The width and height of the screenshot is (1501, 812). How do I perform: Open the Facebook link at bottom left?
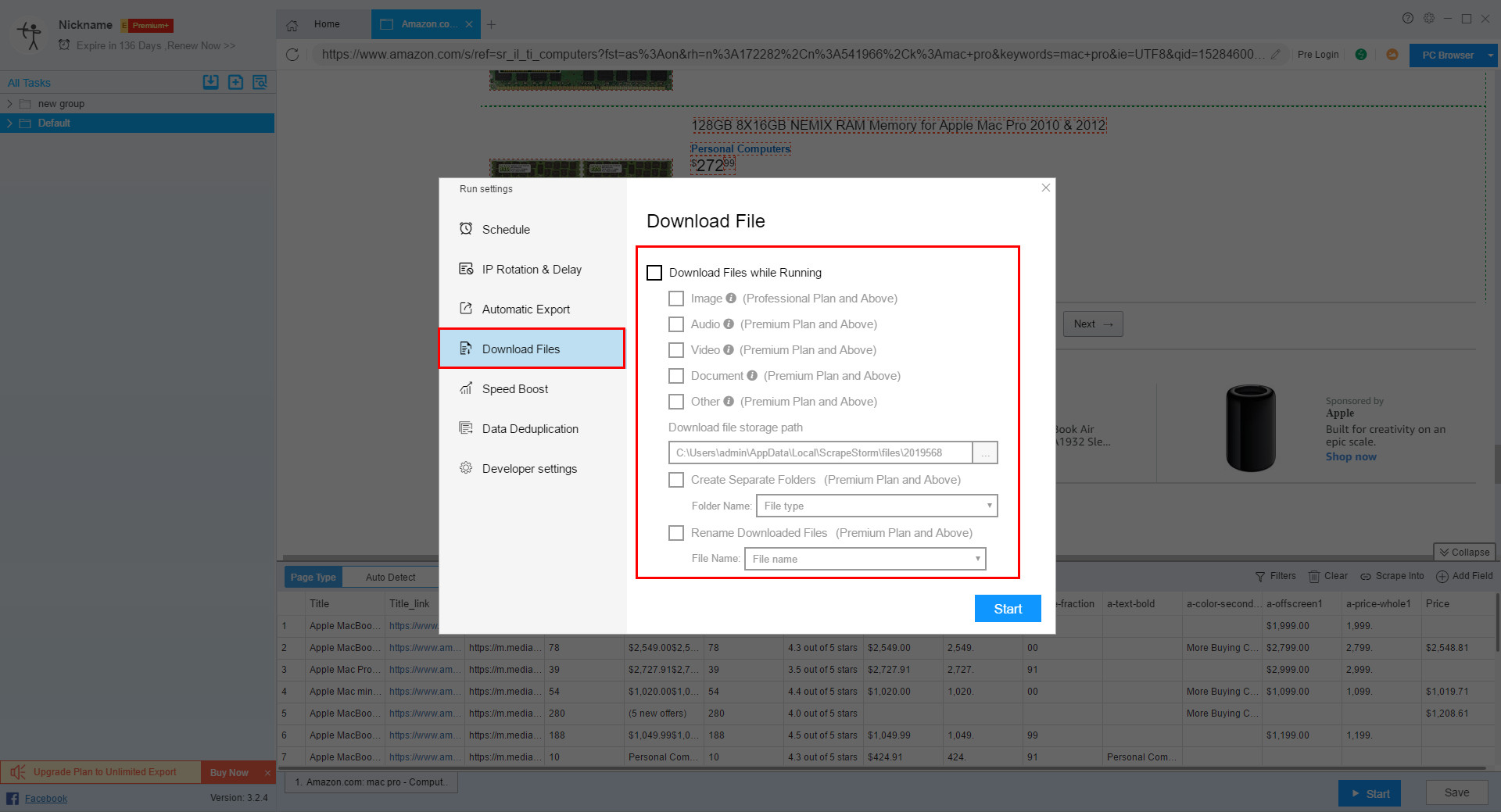(47, 798)
